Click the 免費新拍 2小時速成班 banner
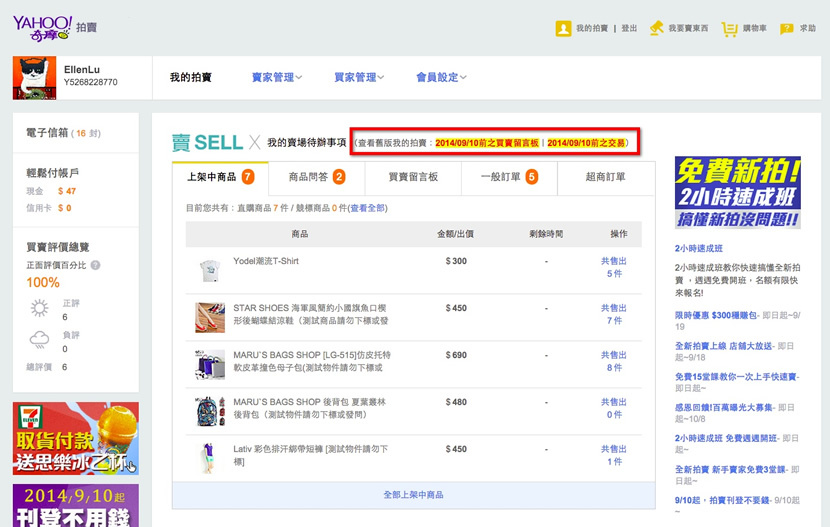 pos(737,192)
